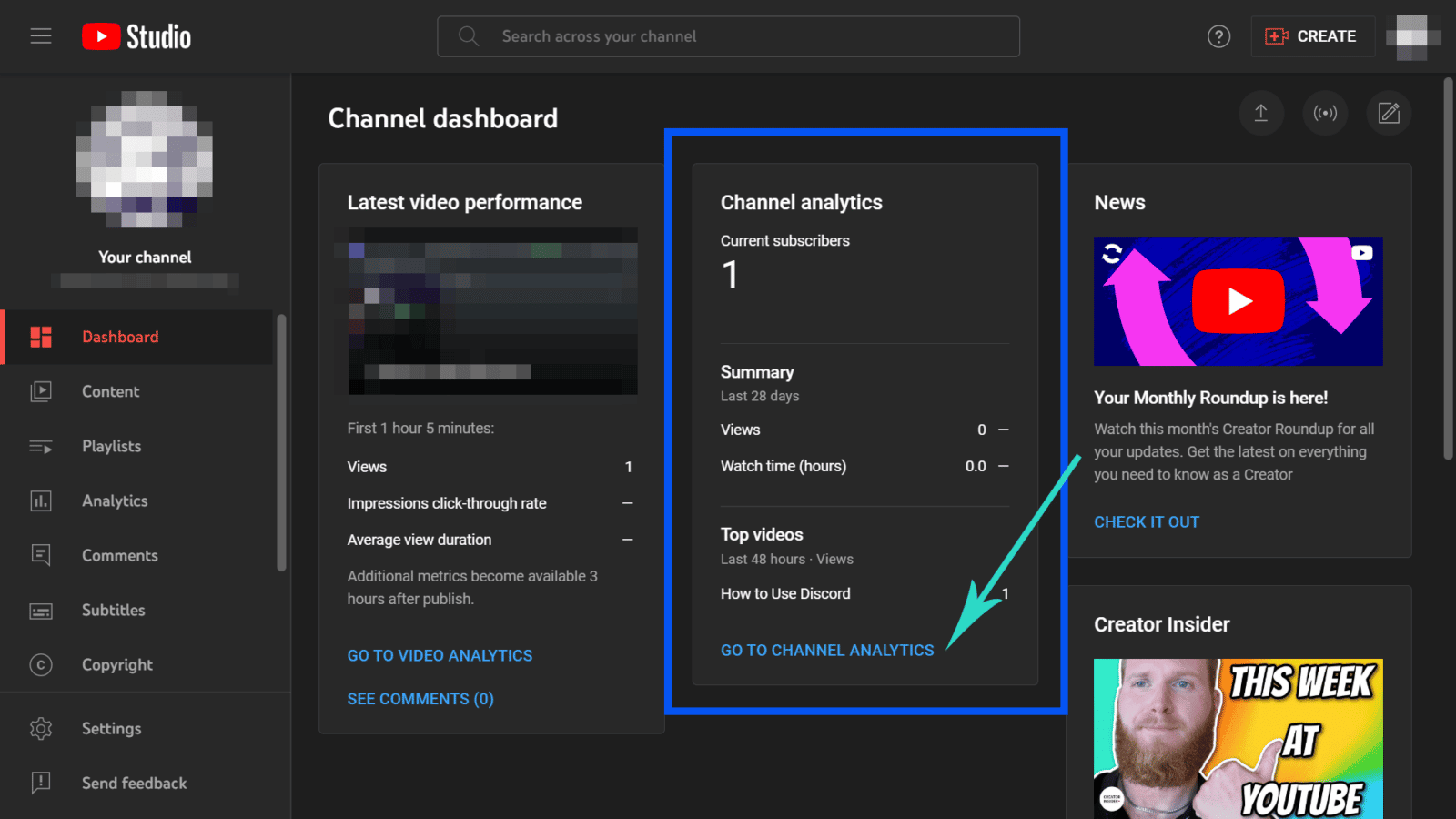Image resolution: width=1456 pixels, height=819 pixels.
Task: Open the Monthly Roundup news thumbnail
Action: 1239,301
